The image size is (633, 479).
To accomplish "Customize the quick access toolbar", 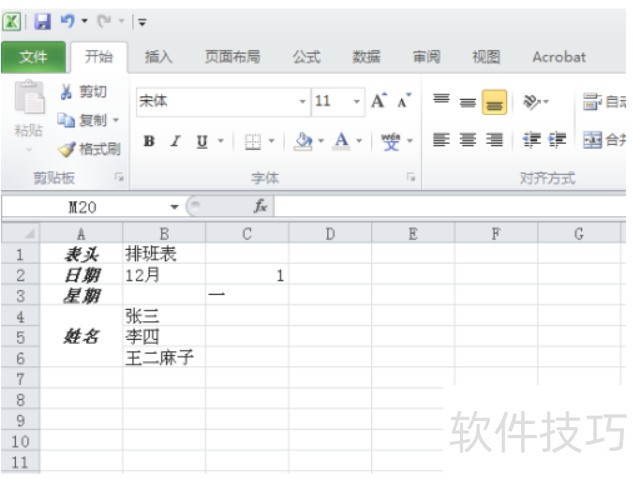I will [x=142, y=22].
